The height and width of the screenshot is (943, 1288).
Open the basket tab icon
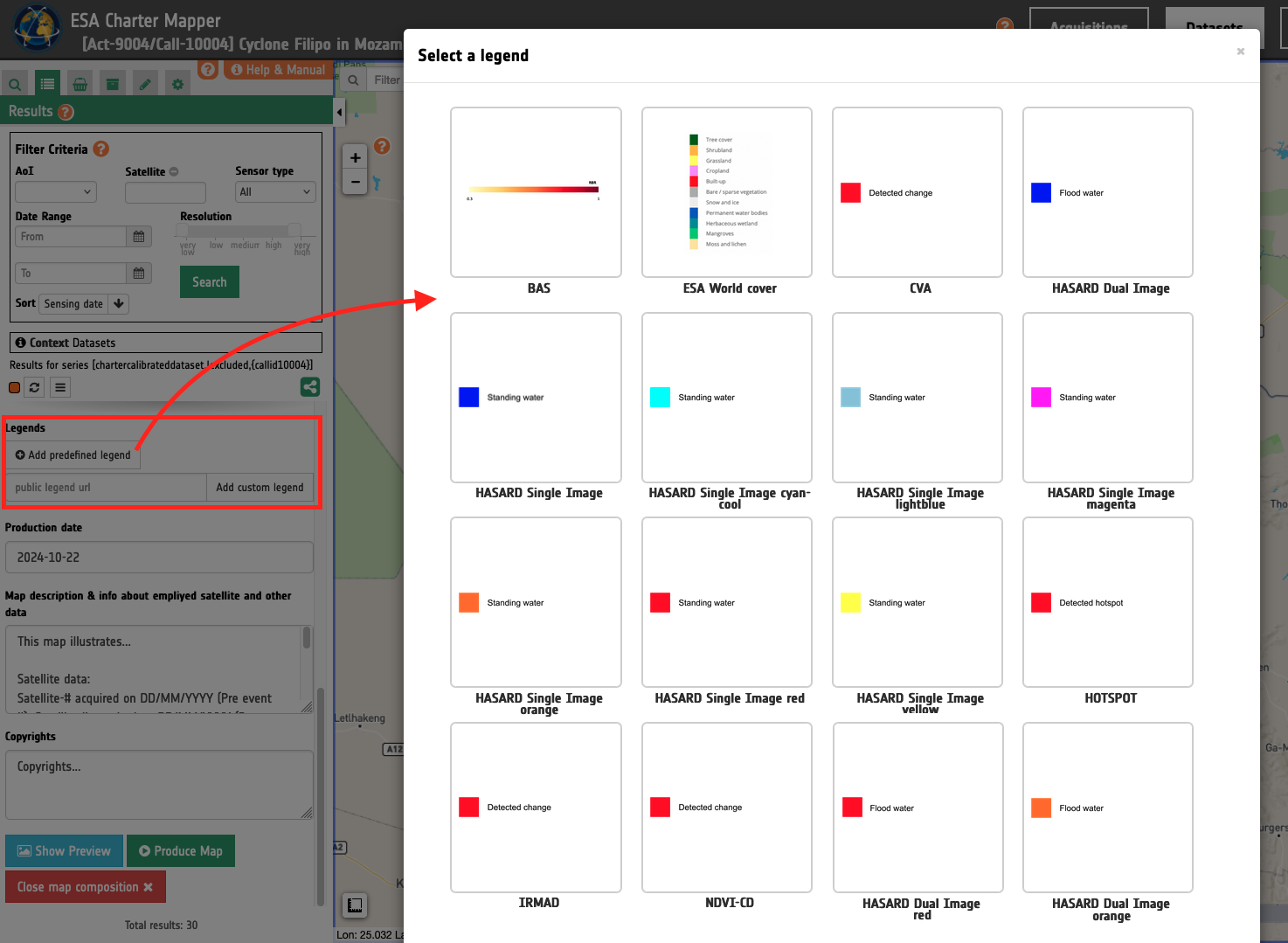click(x=80, y=84)
